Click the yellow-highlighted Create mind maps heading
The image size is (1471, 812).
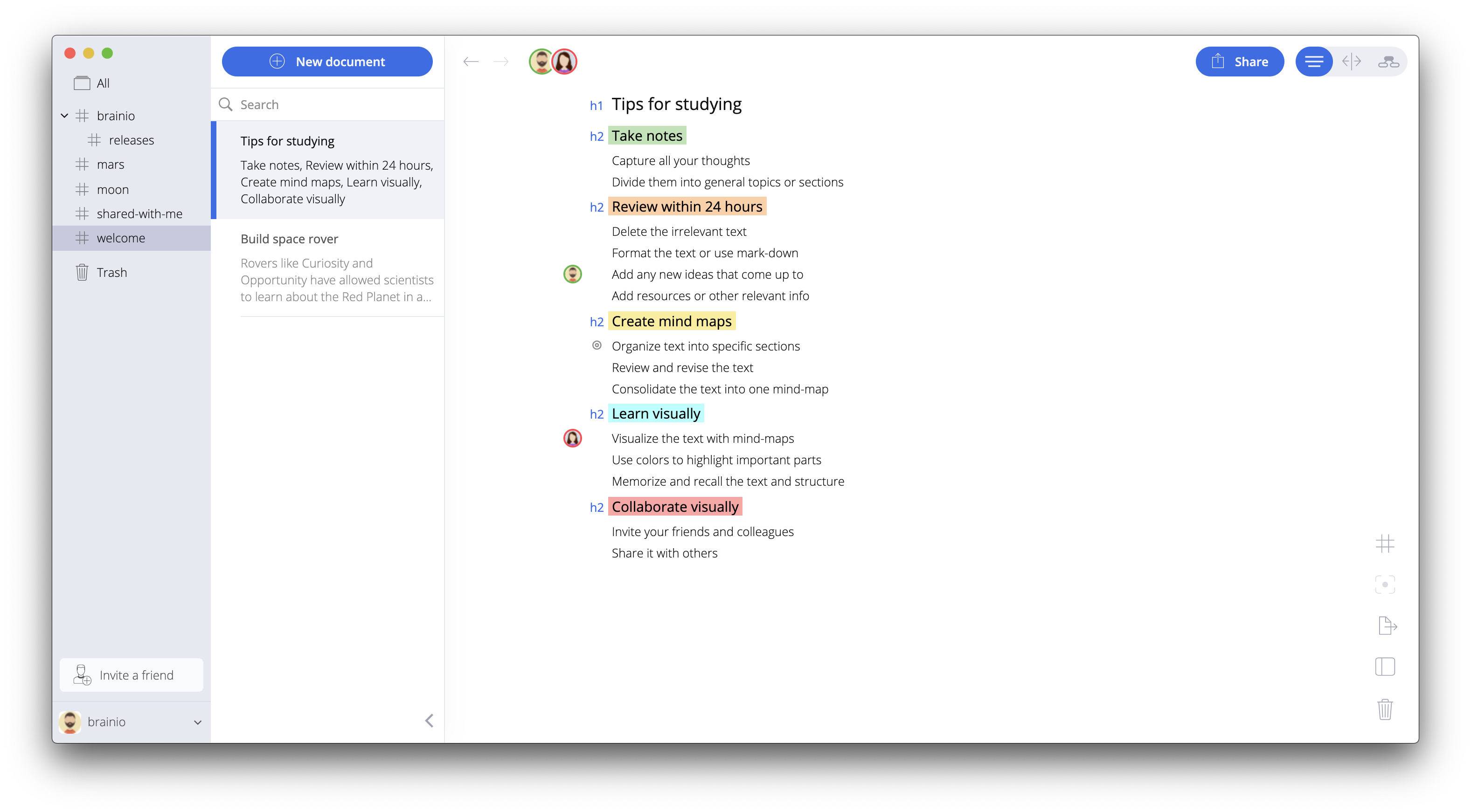(x=671, y=321)
